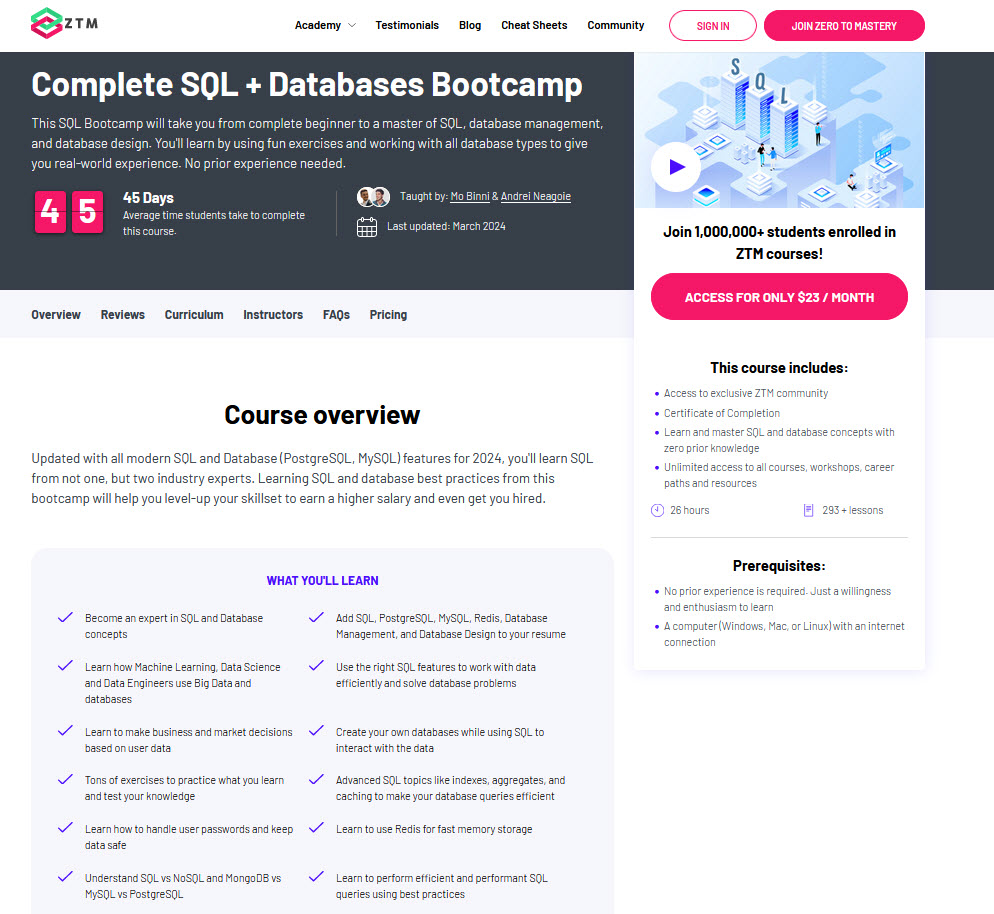Jump to the Overview section tab

(56, 315)
